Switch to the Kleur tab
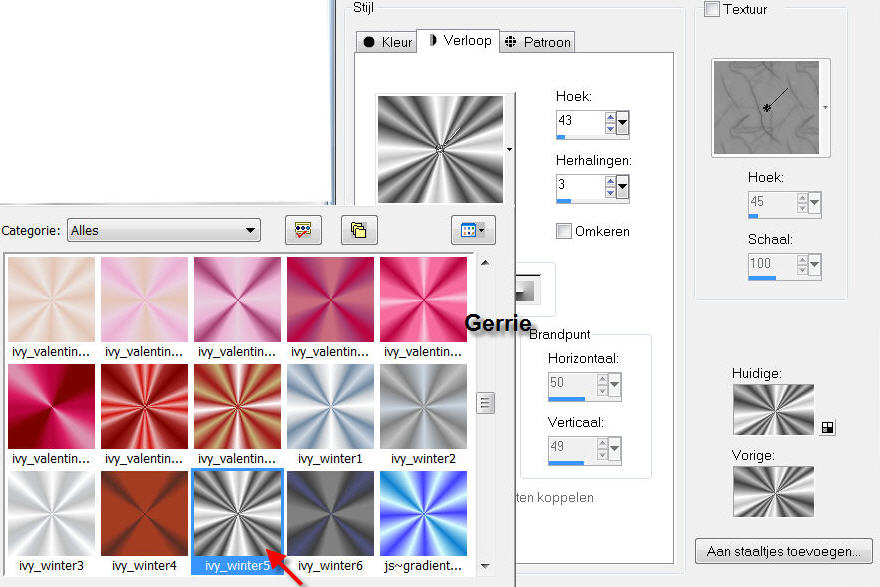Image resolution: width=880 pixels, height=587 pixels. [387, 42]
